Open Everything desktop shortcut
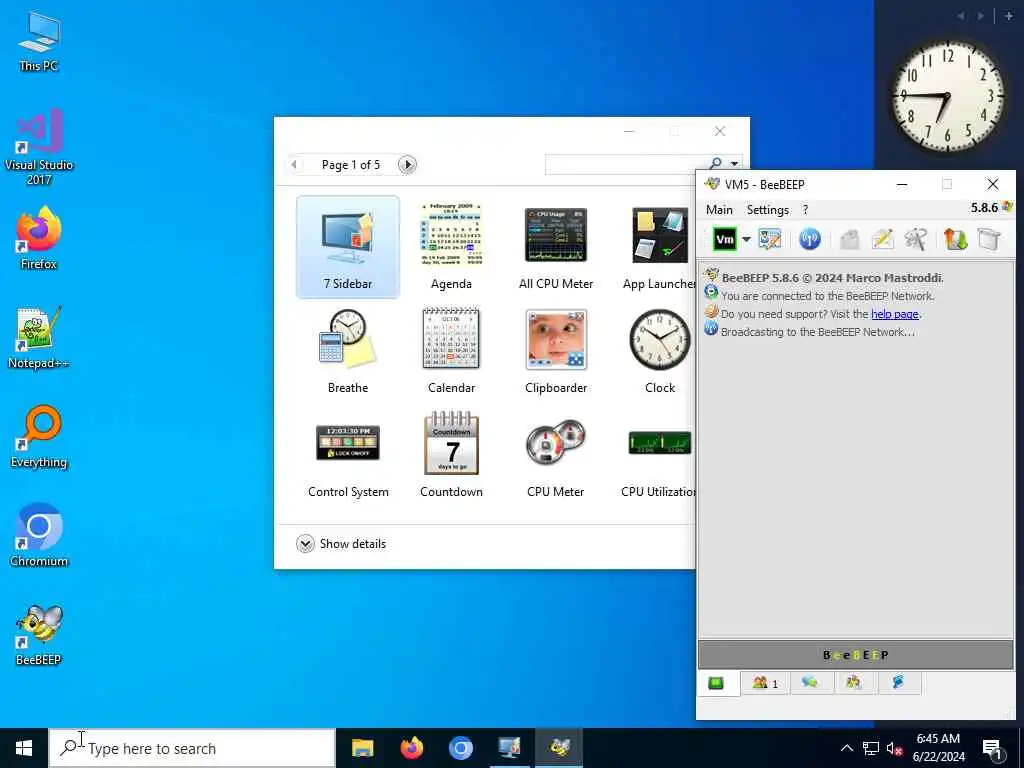This screenshot has height=768, width=1024. tap(39, 437)
